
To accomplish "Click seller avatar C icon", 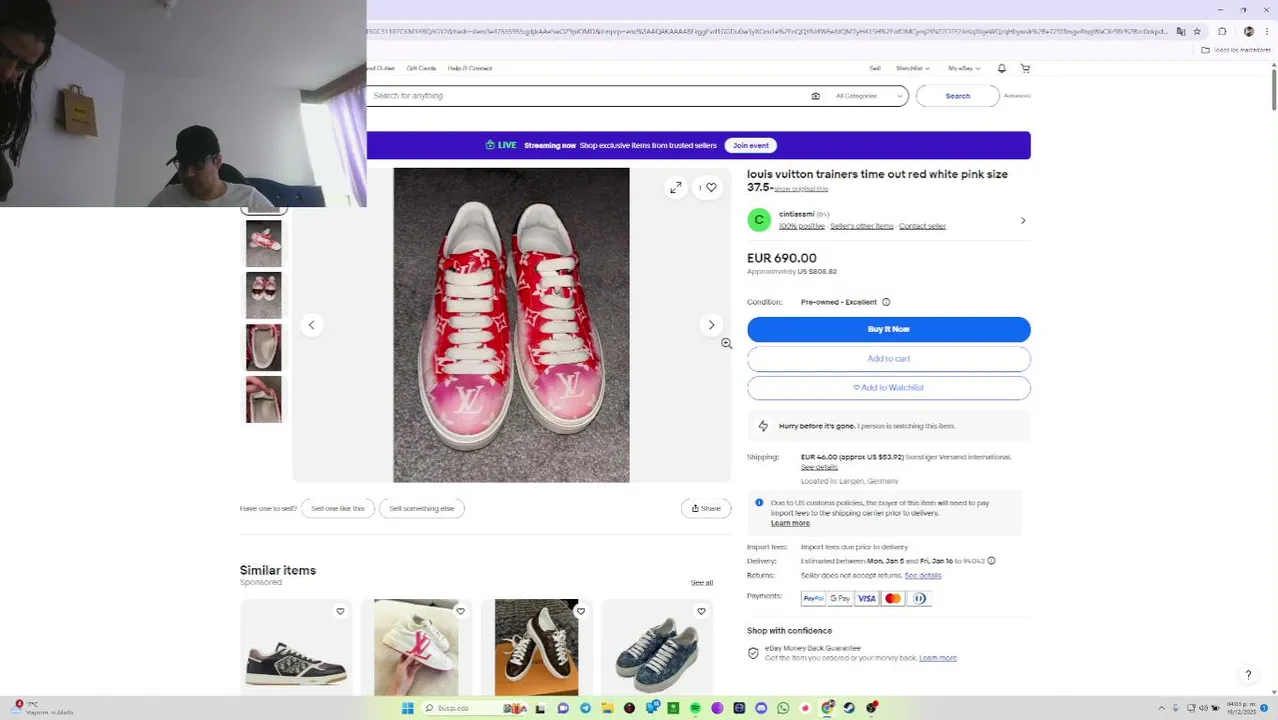I will point(759,220).
